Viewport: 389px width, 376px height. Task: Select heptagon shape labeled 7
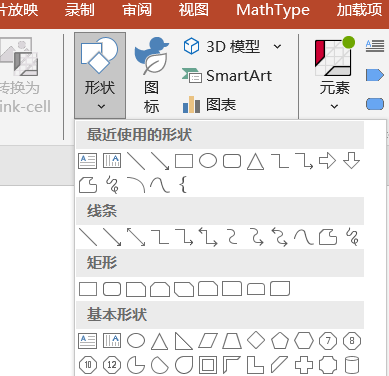[x=328, y=341]
